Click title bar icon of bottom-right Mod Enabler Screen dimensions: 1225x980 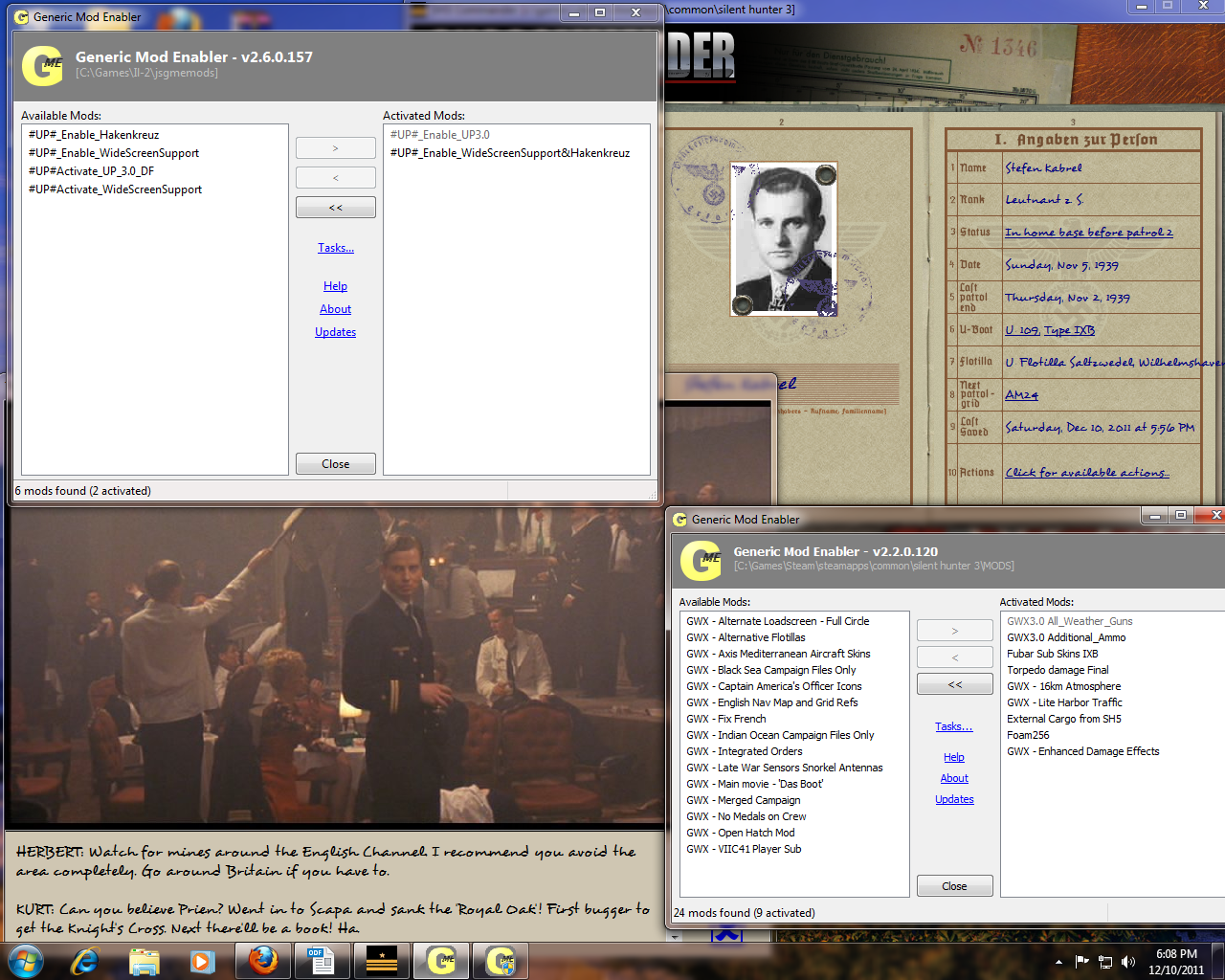tap(679, 520)
